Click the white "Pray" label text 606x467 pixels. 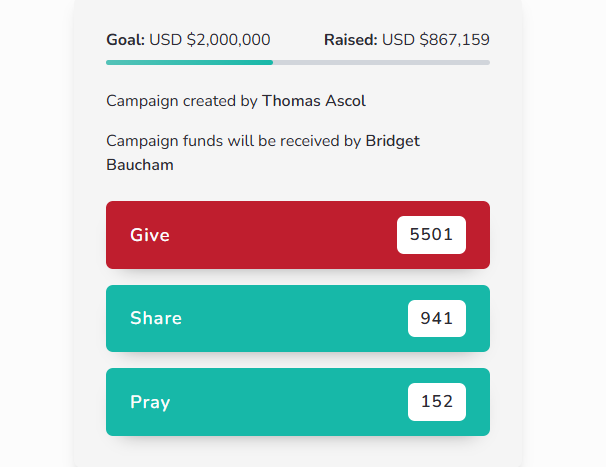click(x=150, y=402)
